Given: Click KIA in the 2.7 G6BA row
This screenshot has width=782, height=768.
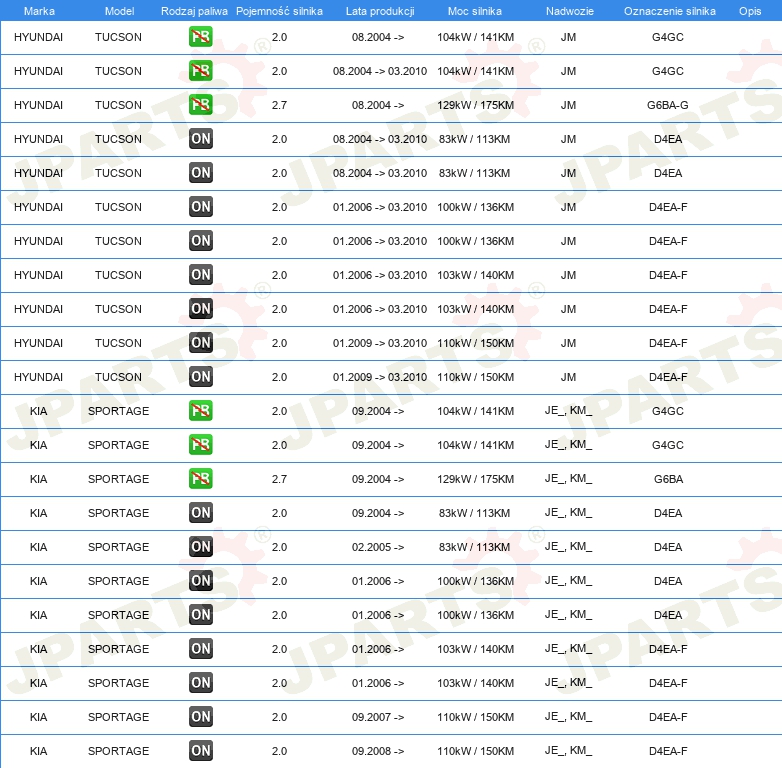Looking at the screenshot, I should point(38,479).
